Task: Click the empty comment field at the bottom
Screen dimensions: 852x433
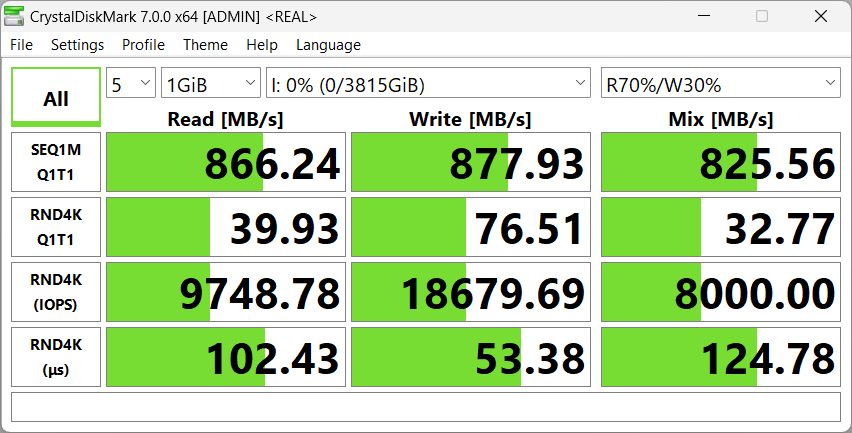Action: tap(426, 407)
